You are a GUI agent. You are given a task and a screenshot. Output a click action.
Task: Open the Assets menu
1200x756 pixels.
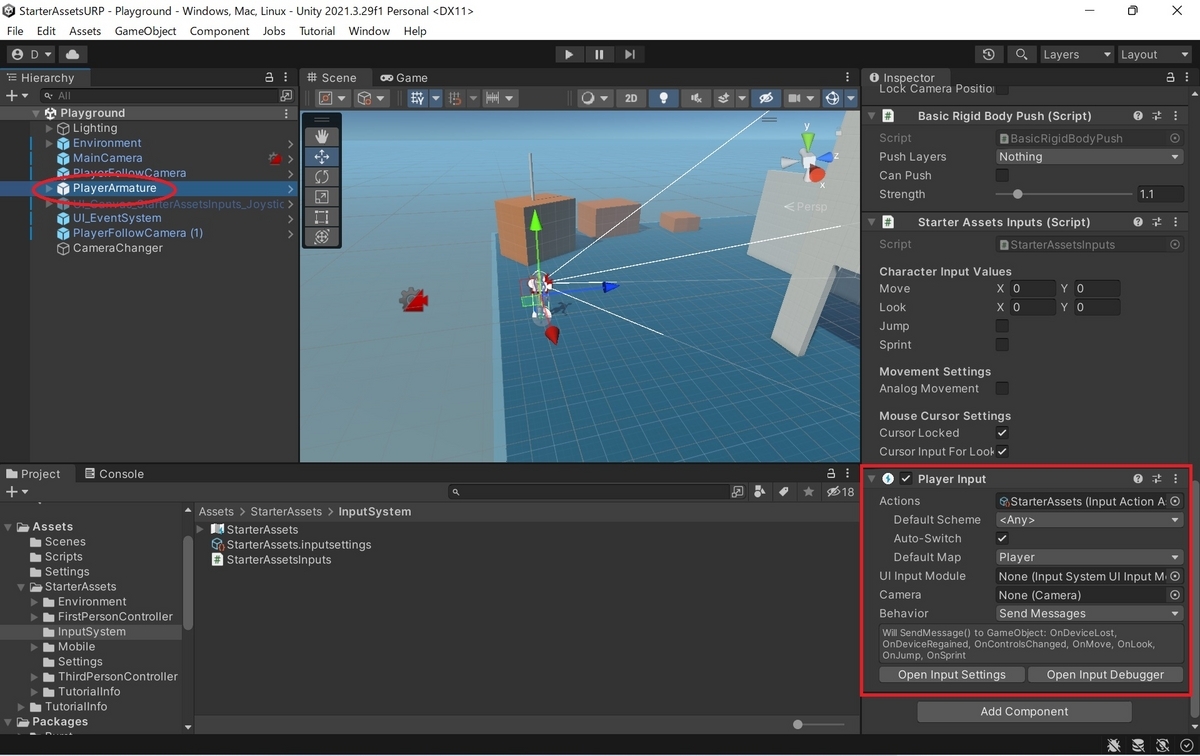coord(85,31)
